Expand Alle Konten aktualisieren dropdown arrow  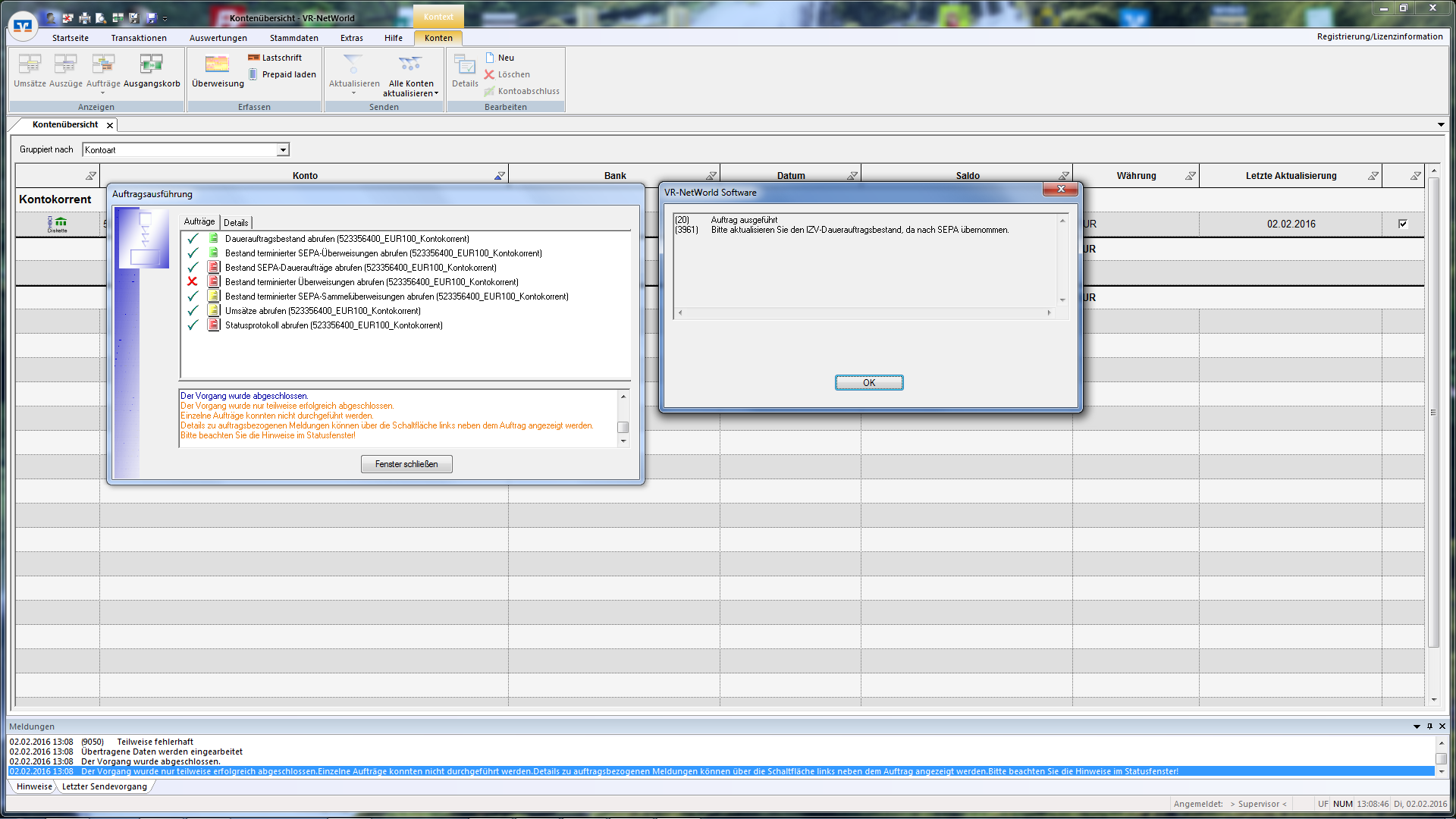pyautogui.click(x=436, y=93)
